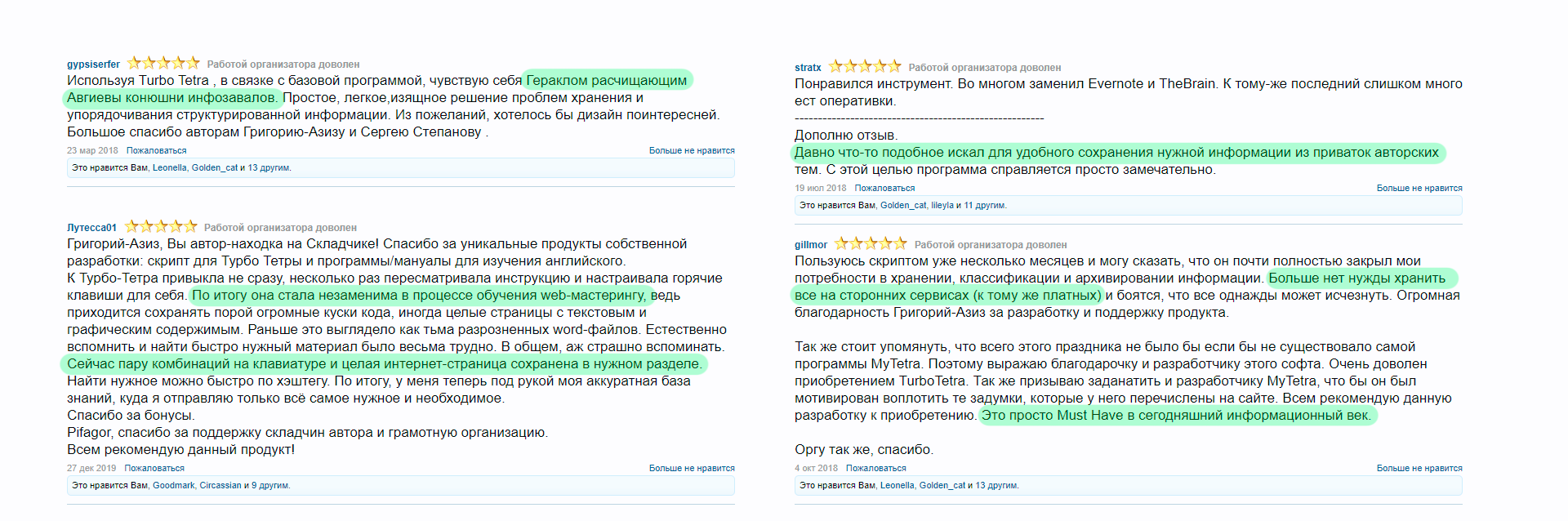This screenshot has height=521, width=1568.
Task: Open stratx's profile link
Action: (808, 68)
